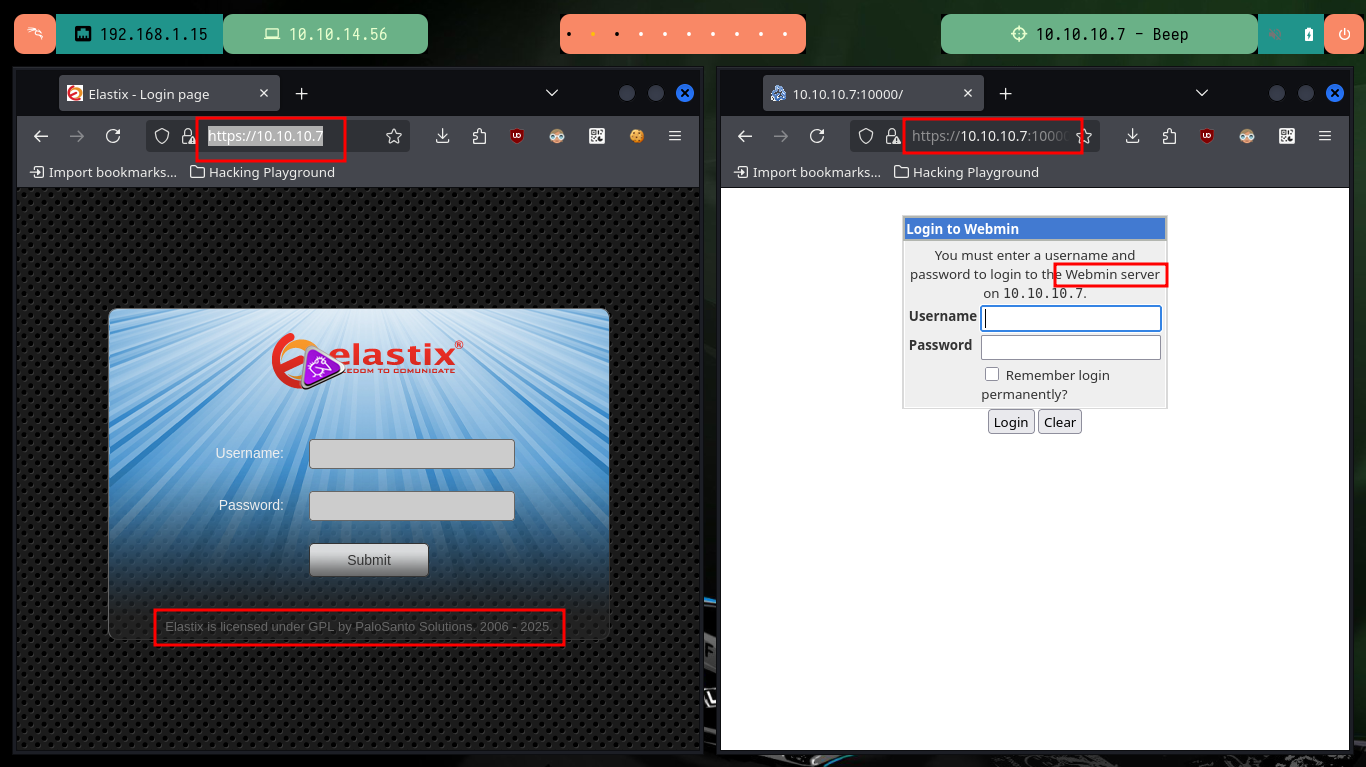Click the Kali dragon launcher icon
Image resolution: width=1366 pixels, height=767 pixels.
click(x=35, y=34)
